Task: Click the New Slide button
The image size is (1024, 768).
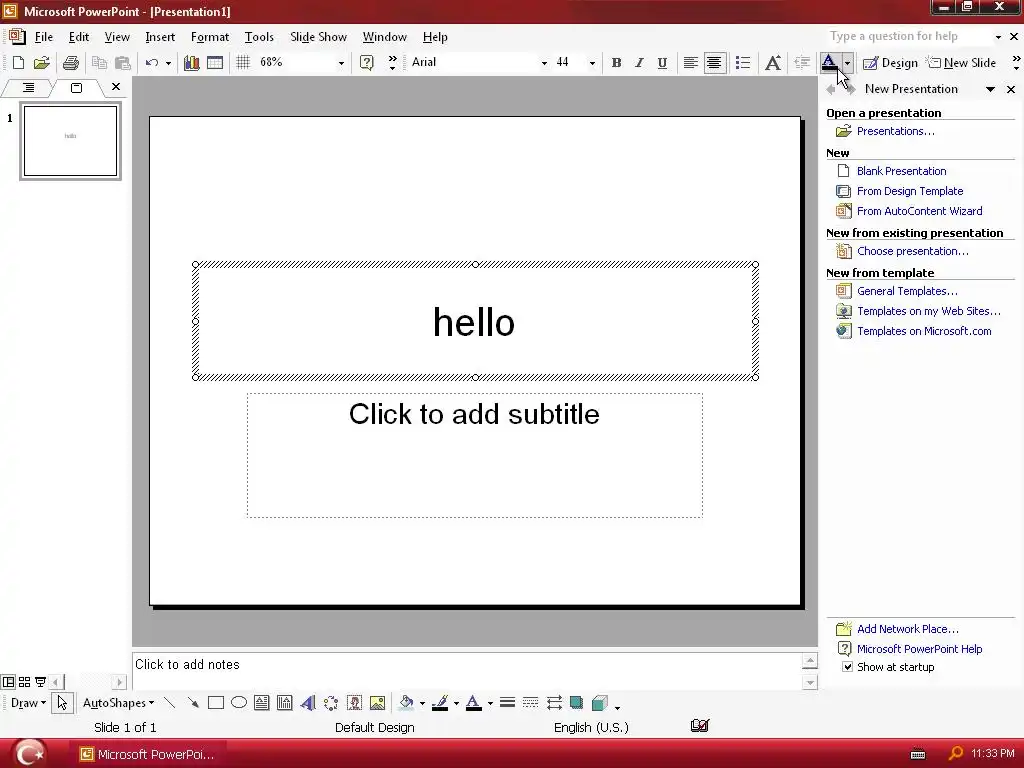Action: 961,63
